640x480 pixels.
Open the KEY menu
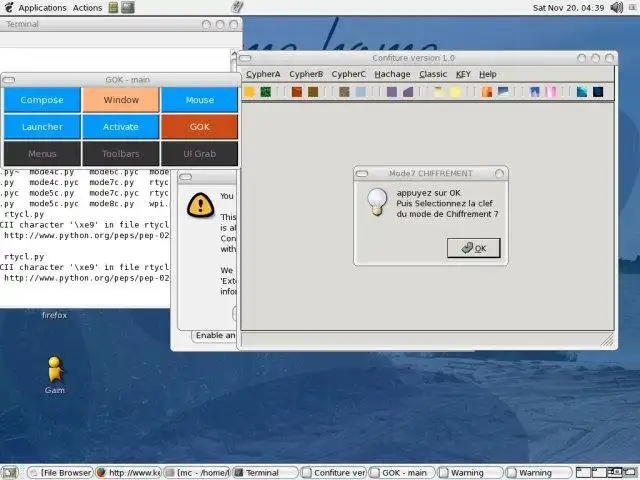(x=463, y=74)
